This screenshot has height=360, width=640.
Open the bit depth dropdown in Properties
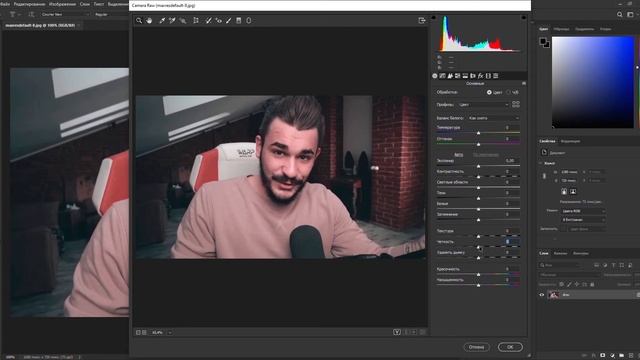click(x=583, y=220)
